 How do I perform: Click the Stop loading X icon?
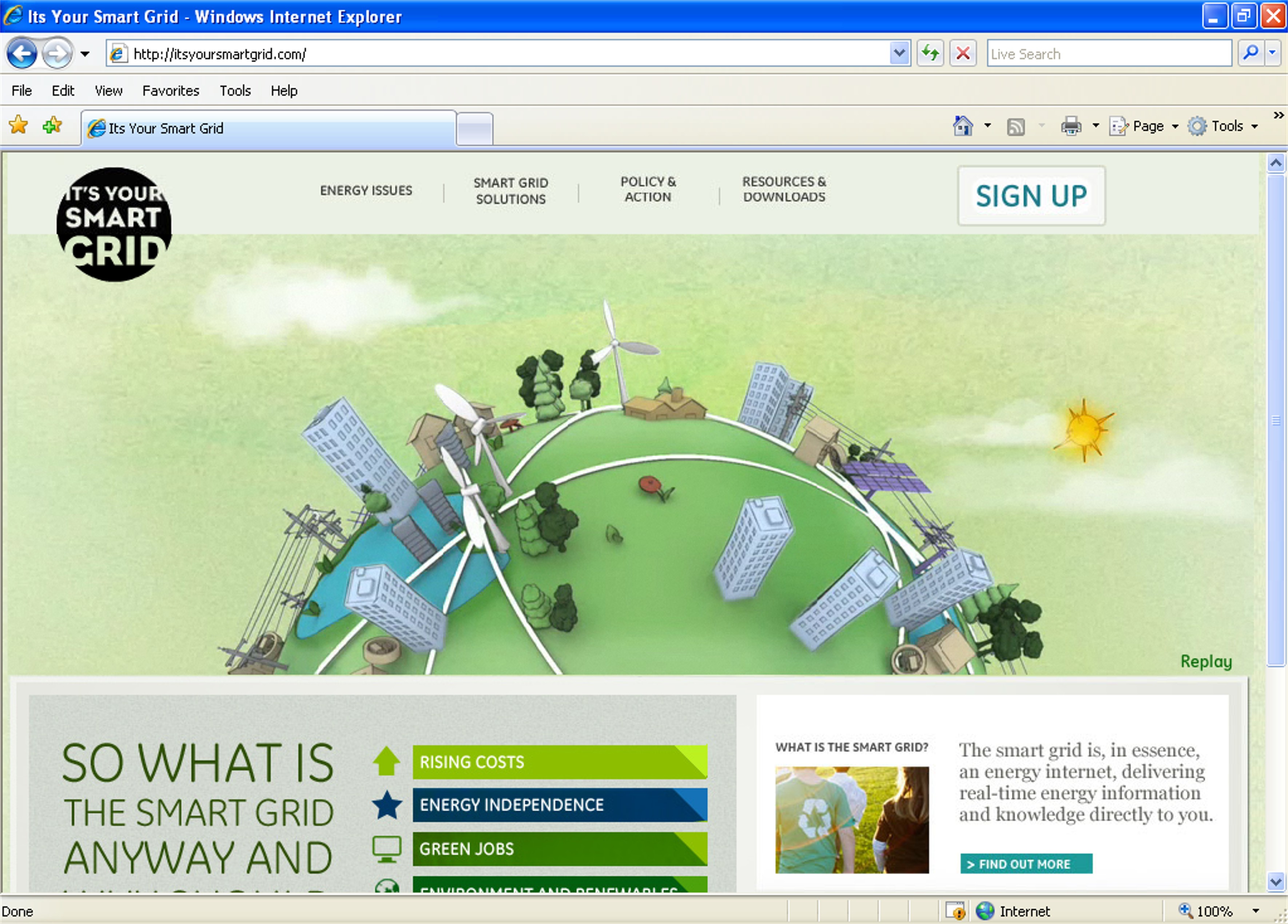(x=963, y=54)
